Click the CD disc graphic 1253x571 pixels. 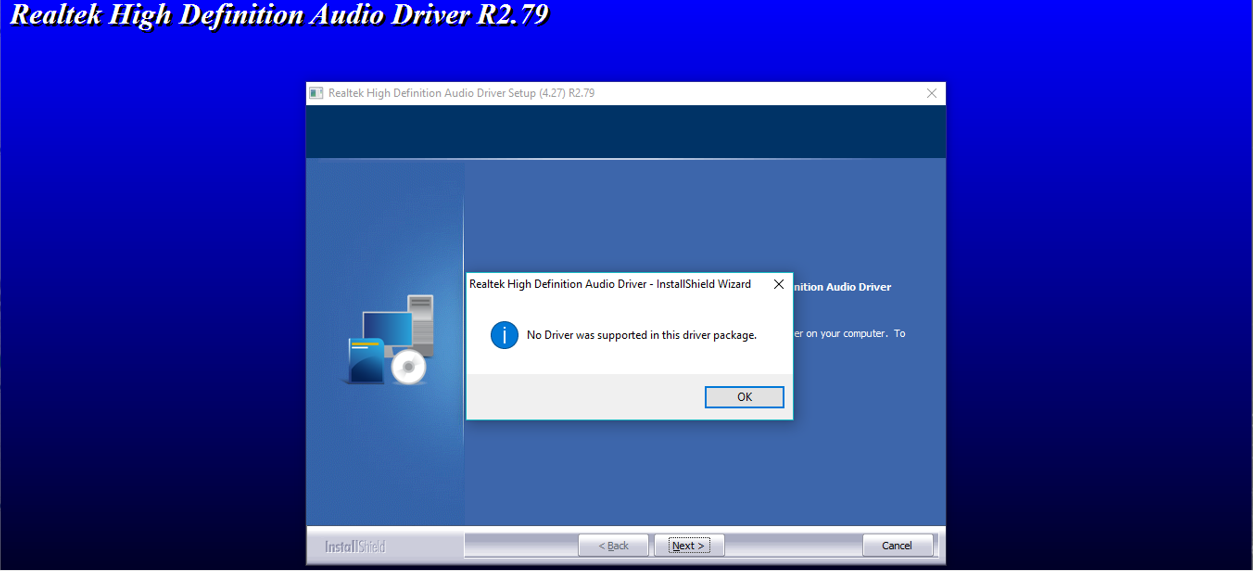409,367
